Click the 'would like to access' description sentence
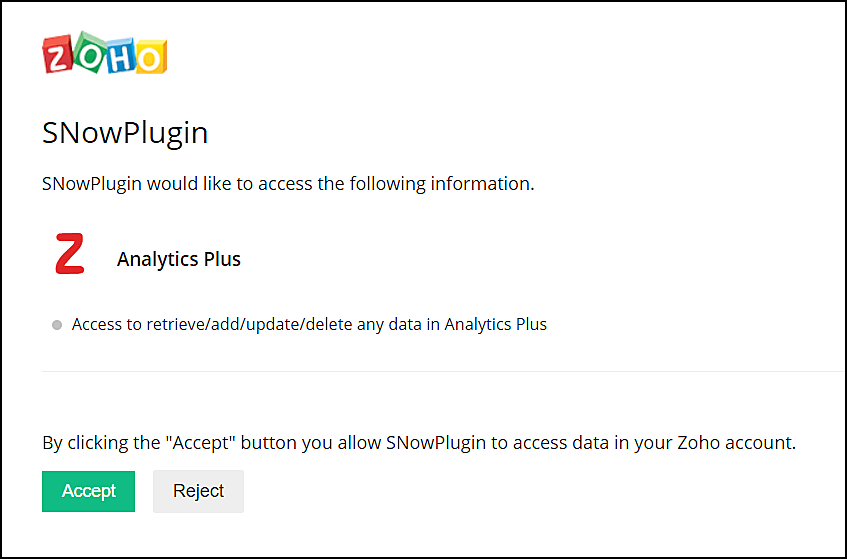 [x=288, y=184]
